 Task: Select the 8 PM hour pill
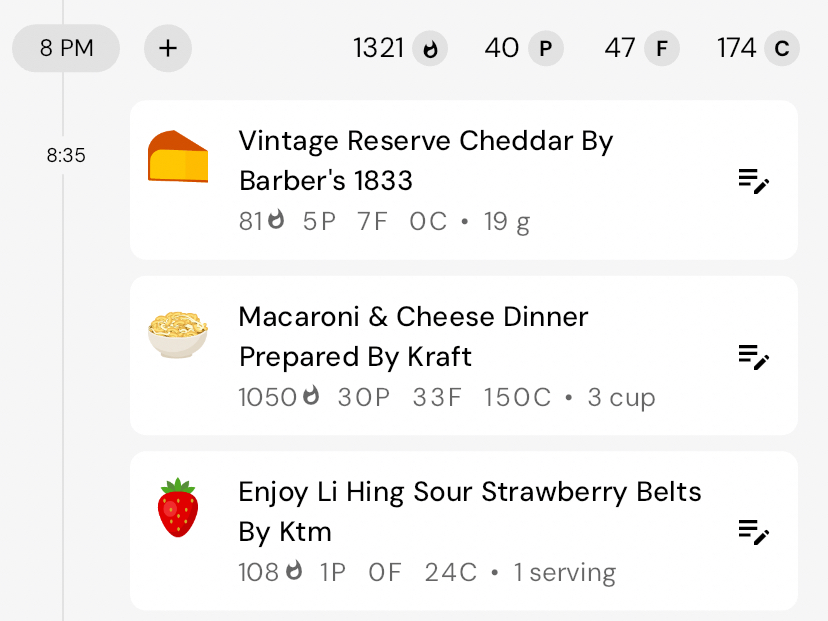(66, 48)
